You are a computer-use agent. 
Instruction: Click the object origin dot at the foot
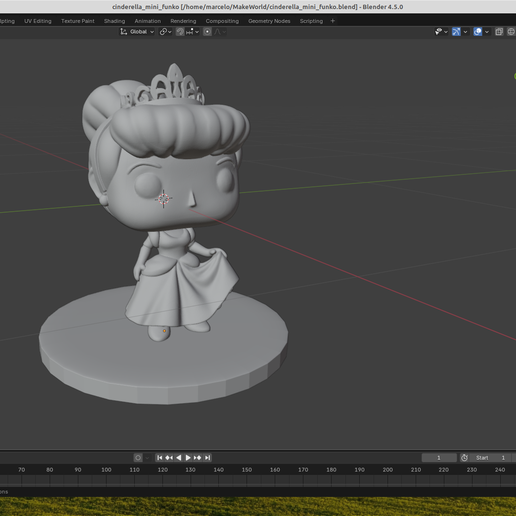click(164, 331)
